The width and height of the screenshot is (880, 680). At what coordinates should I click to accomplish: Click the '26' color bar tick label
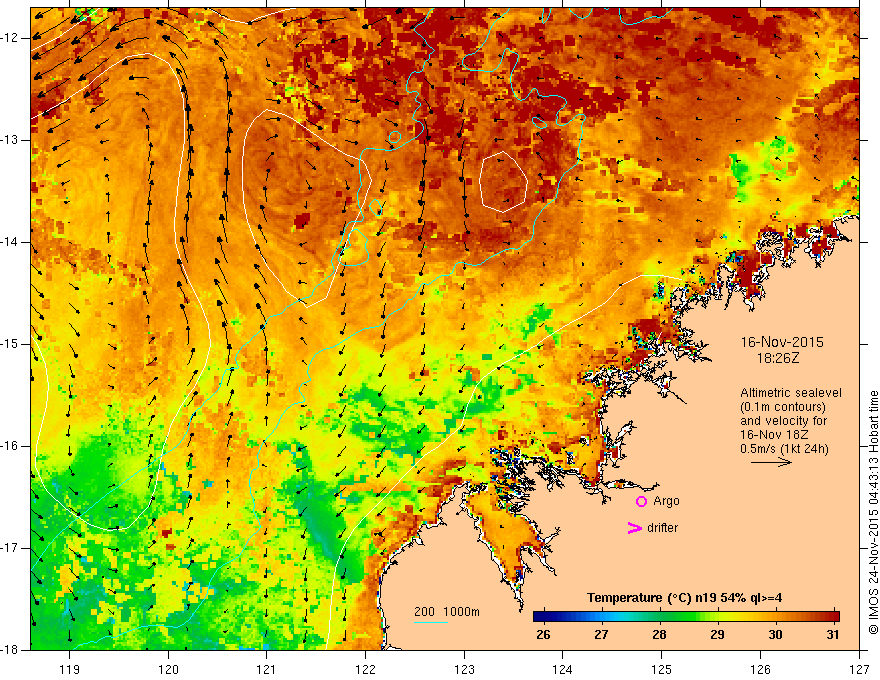point(543,635)
